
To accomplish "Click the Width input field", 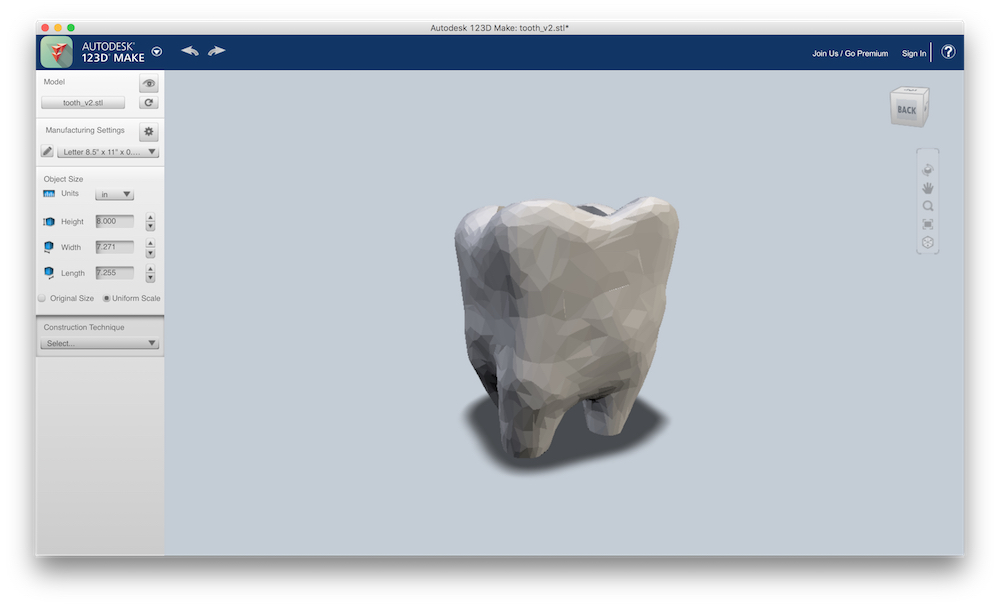I will point(115,247).
